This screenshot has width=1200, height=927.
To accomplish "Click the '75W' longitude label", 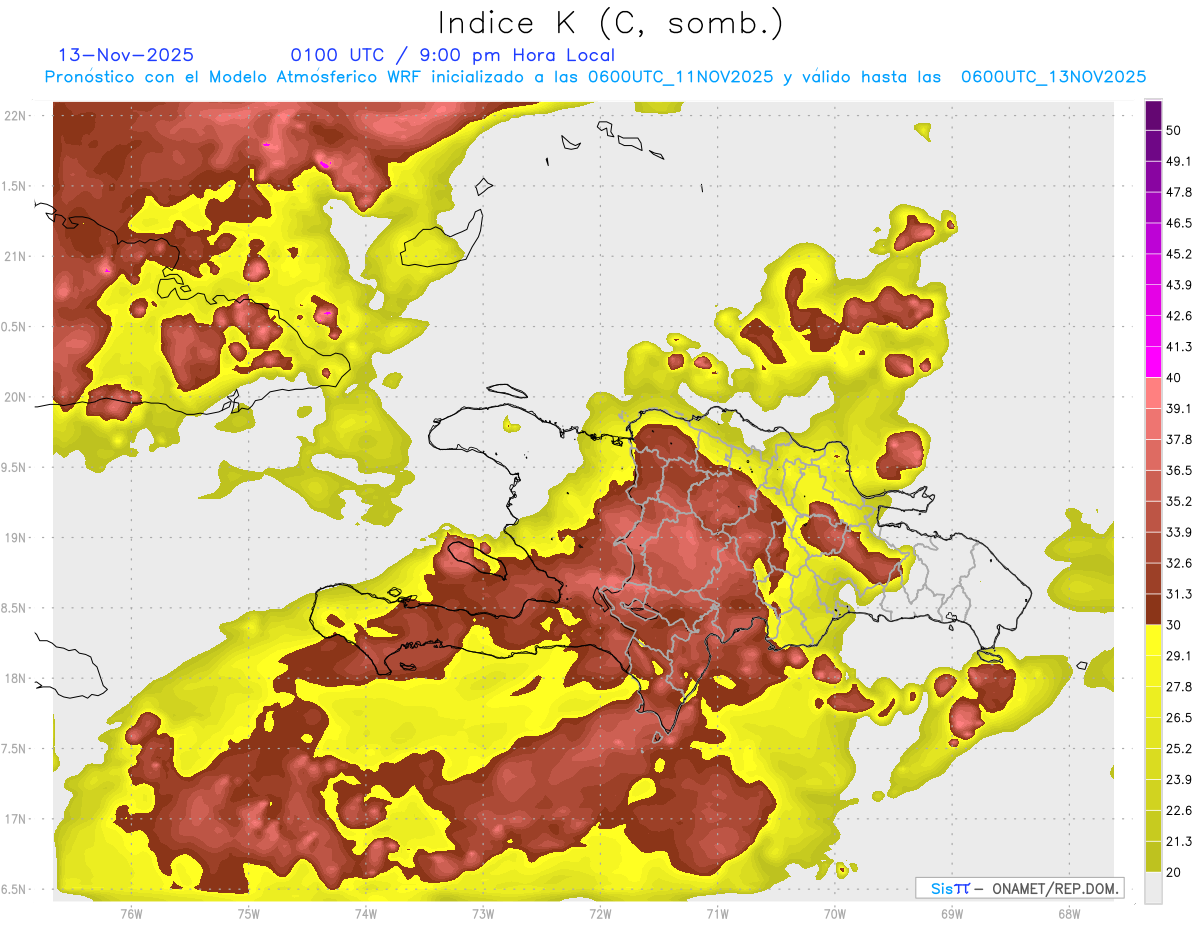I will 249,913.
